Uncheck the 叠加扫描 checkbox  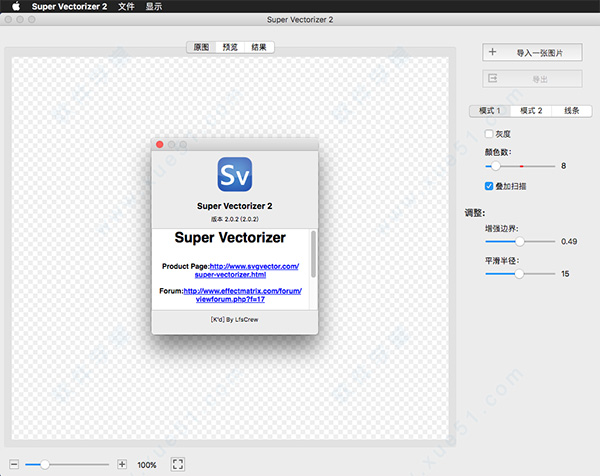coord(489,186)
